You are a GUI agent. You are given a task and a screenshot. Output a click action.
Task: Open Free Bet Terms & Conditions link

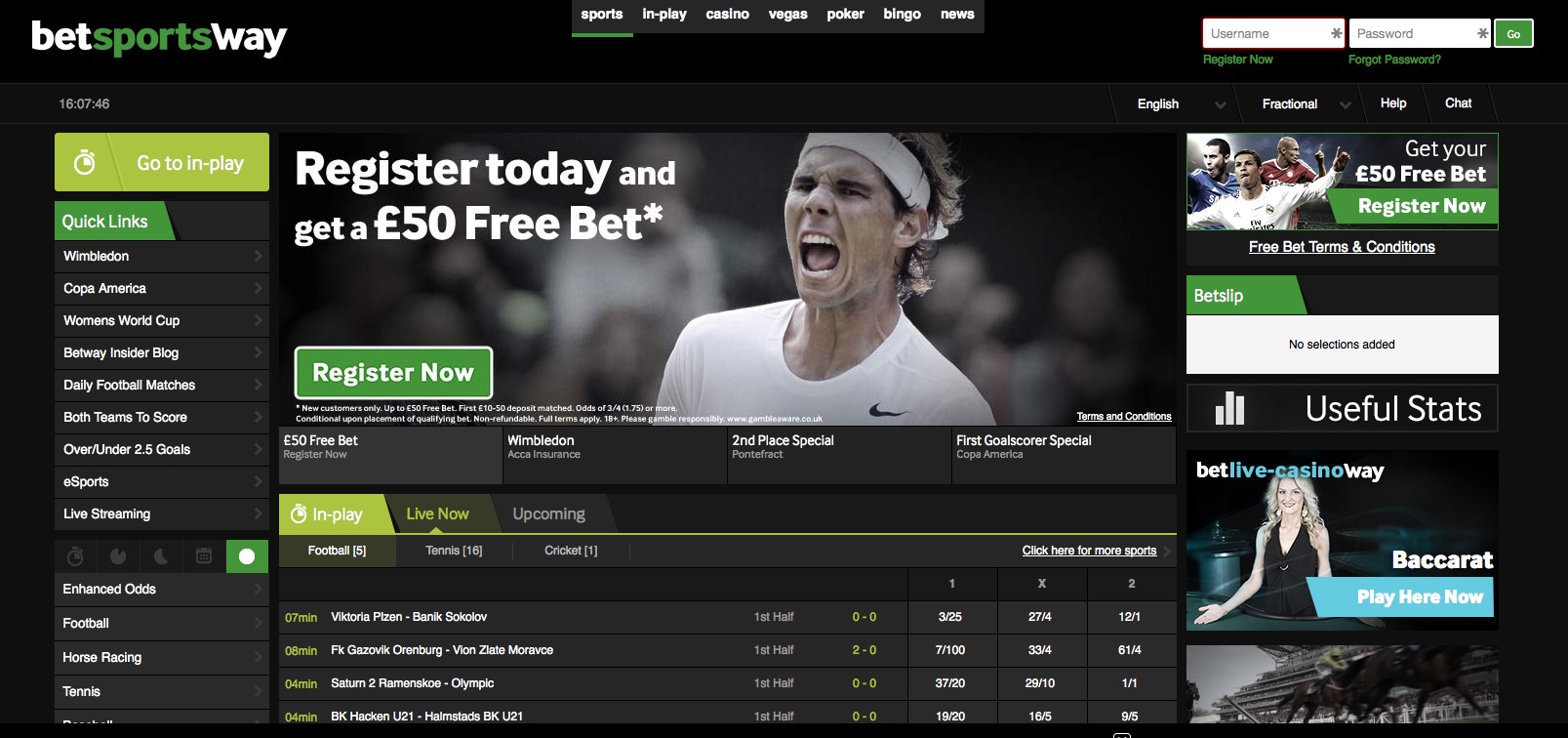[x=1342, y=247]
